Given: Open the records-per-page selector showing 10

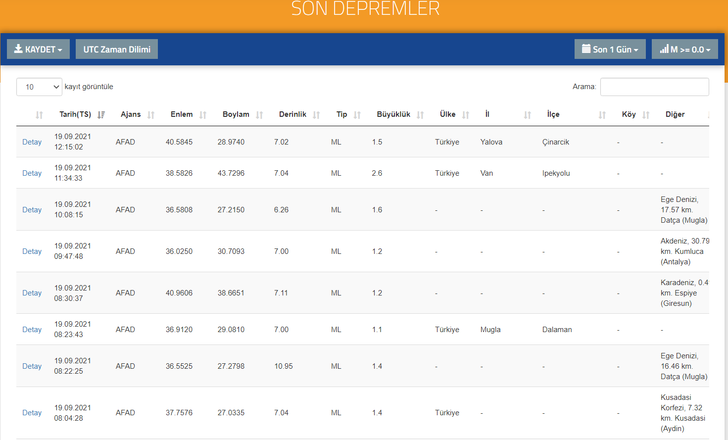Looking at the screenshot, I should [38, 87].
